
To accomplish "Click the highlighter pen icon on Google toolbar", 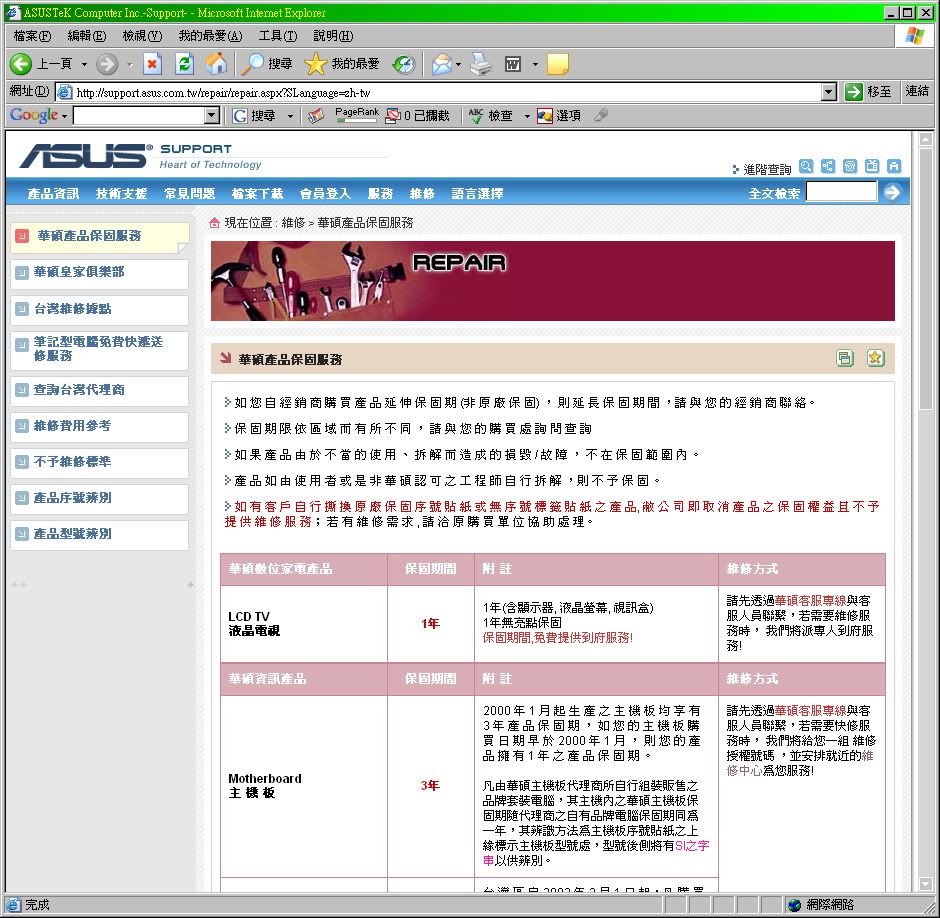I will (x=601, y=115).
